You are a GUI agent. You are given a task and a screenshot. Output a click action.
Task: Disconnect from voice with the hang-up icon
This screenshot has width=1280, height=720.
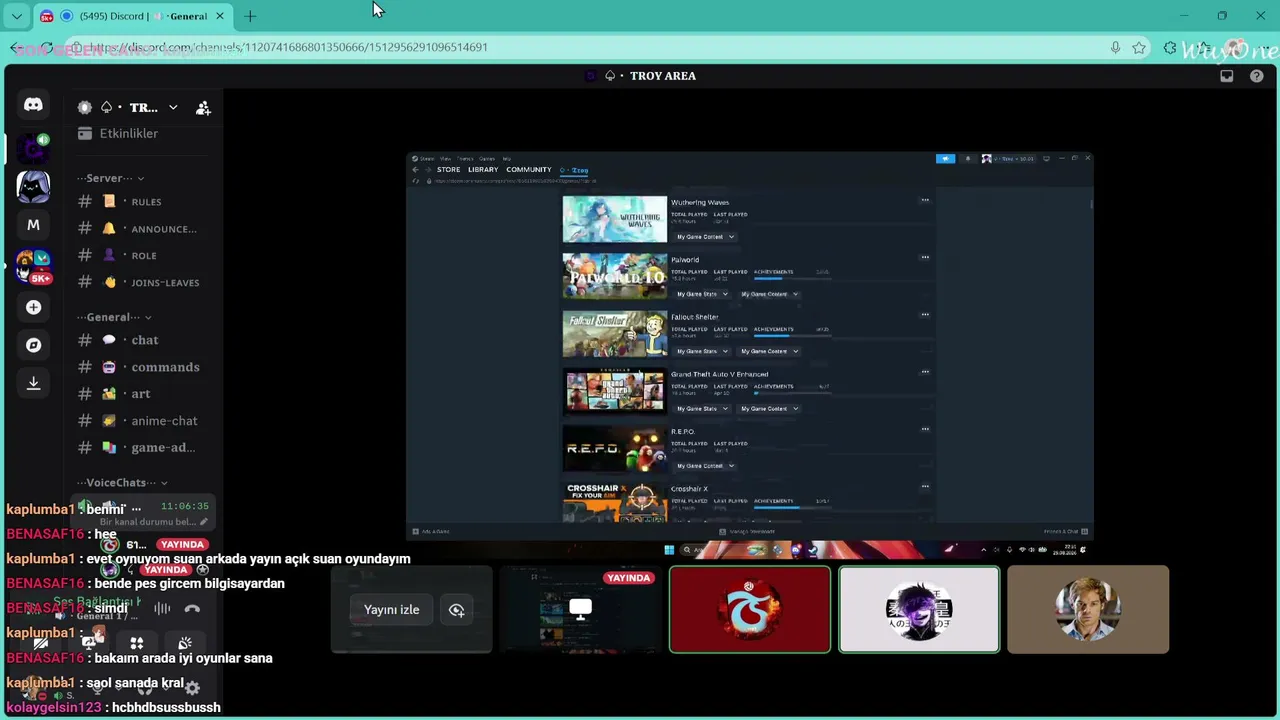pos(192,608)
